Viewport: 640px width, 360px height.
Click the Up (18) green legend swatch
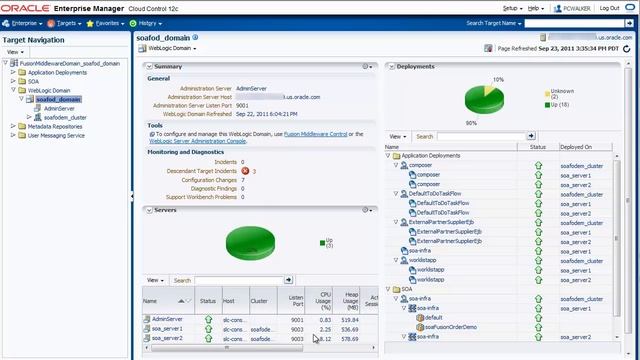(547, 105)
